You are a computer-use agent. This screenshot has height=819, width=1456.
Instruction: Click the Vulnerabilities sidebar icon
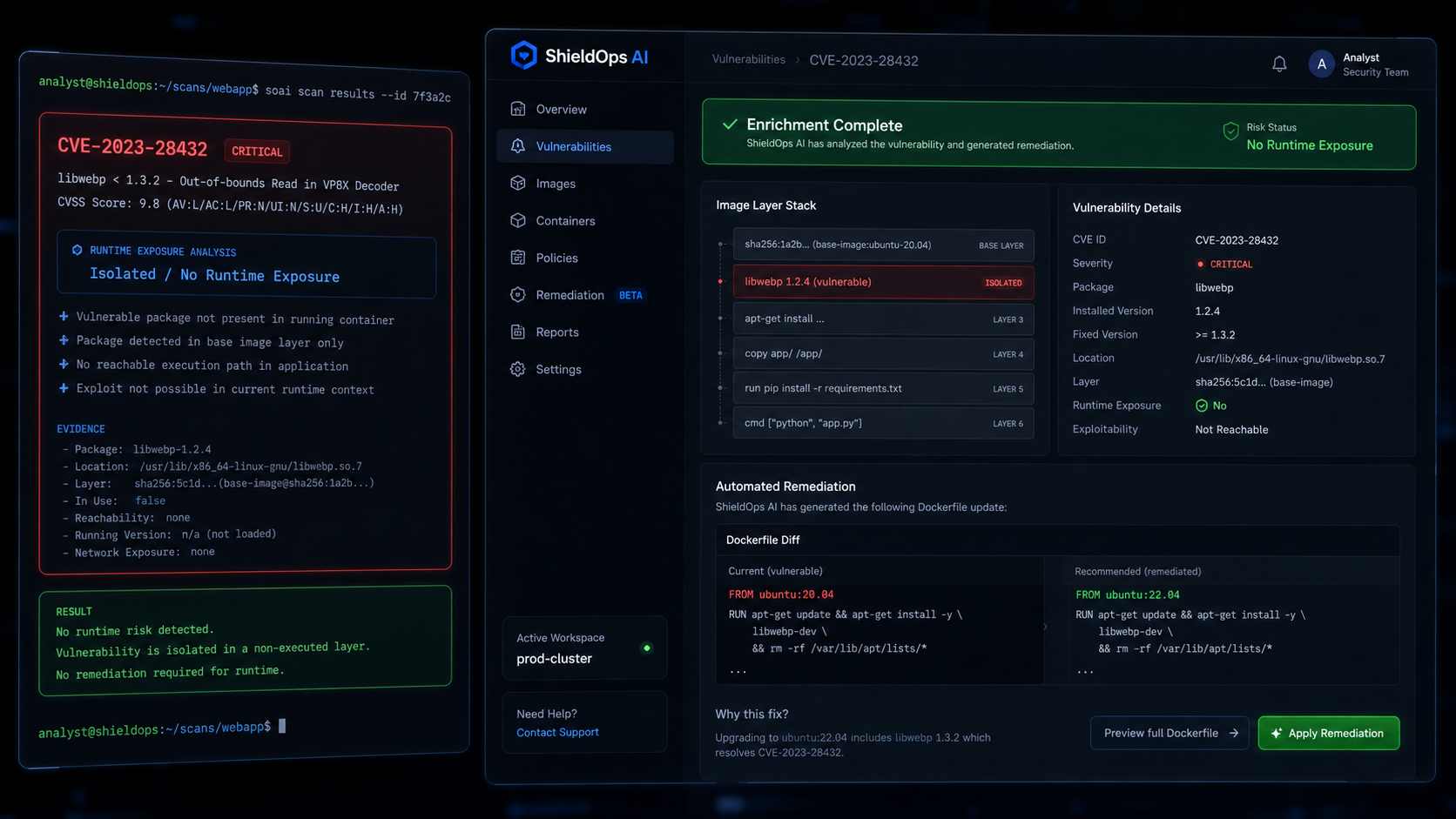coord(518,146)
